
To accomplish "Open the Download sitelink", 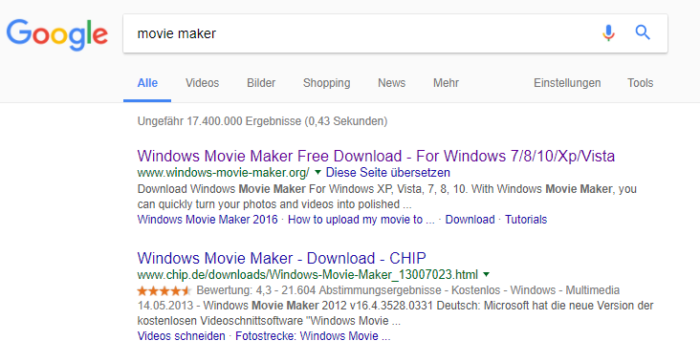I will click(x=470, y=220).
